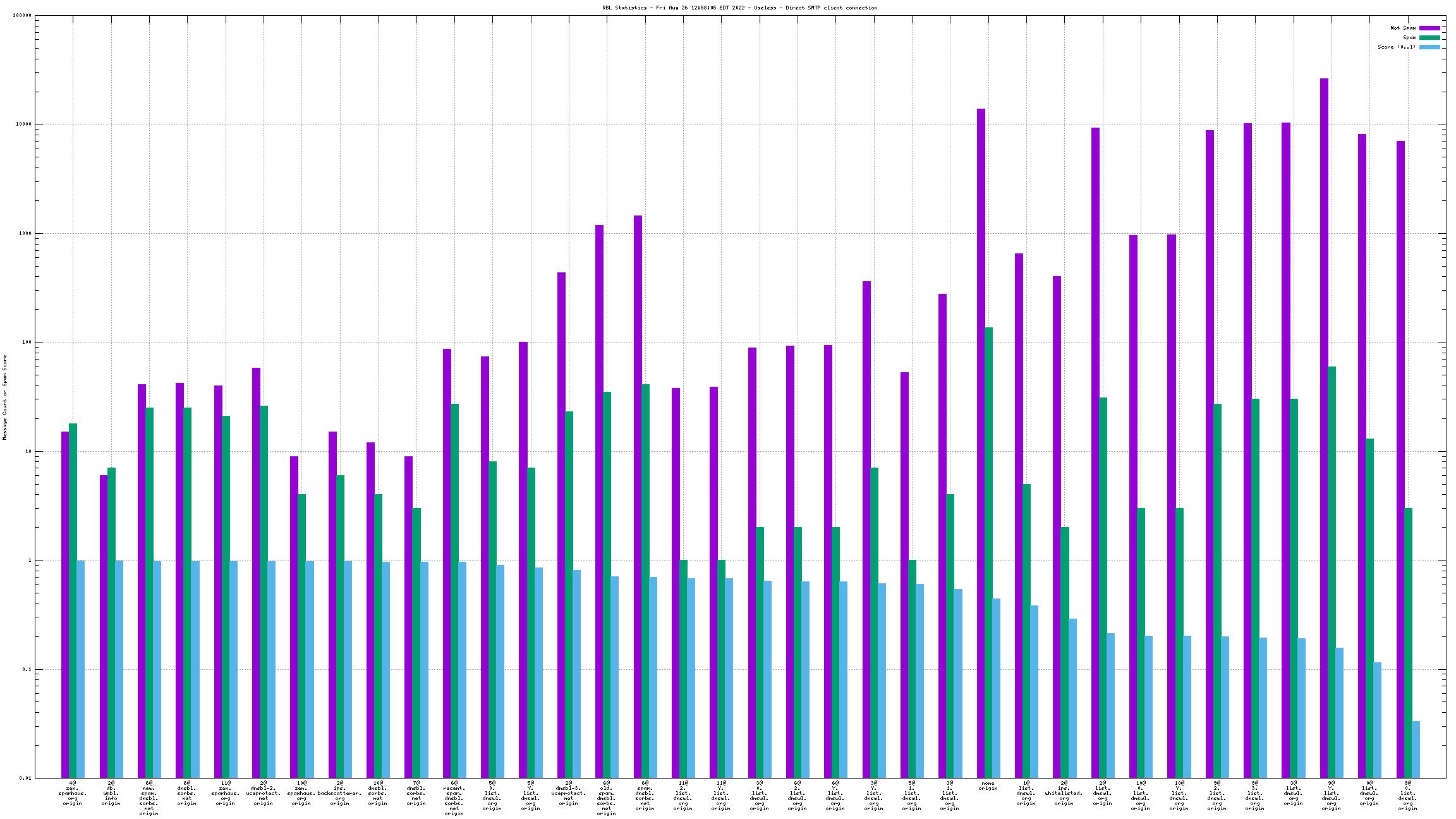Click the blue Score (0..1) legend swatch
This screenshot has height=819, width=1456.
pos(1429,47)
